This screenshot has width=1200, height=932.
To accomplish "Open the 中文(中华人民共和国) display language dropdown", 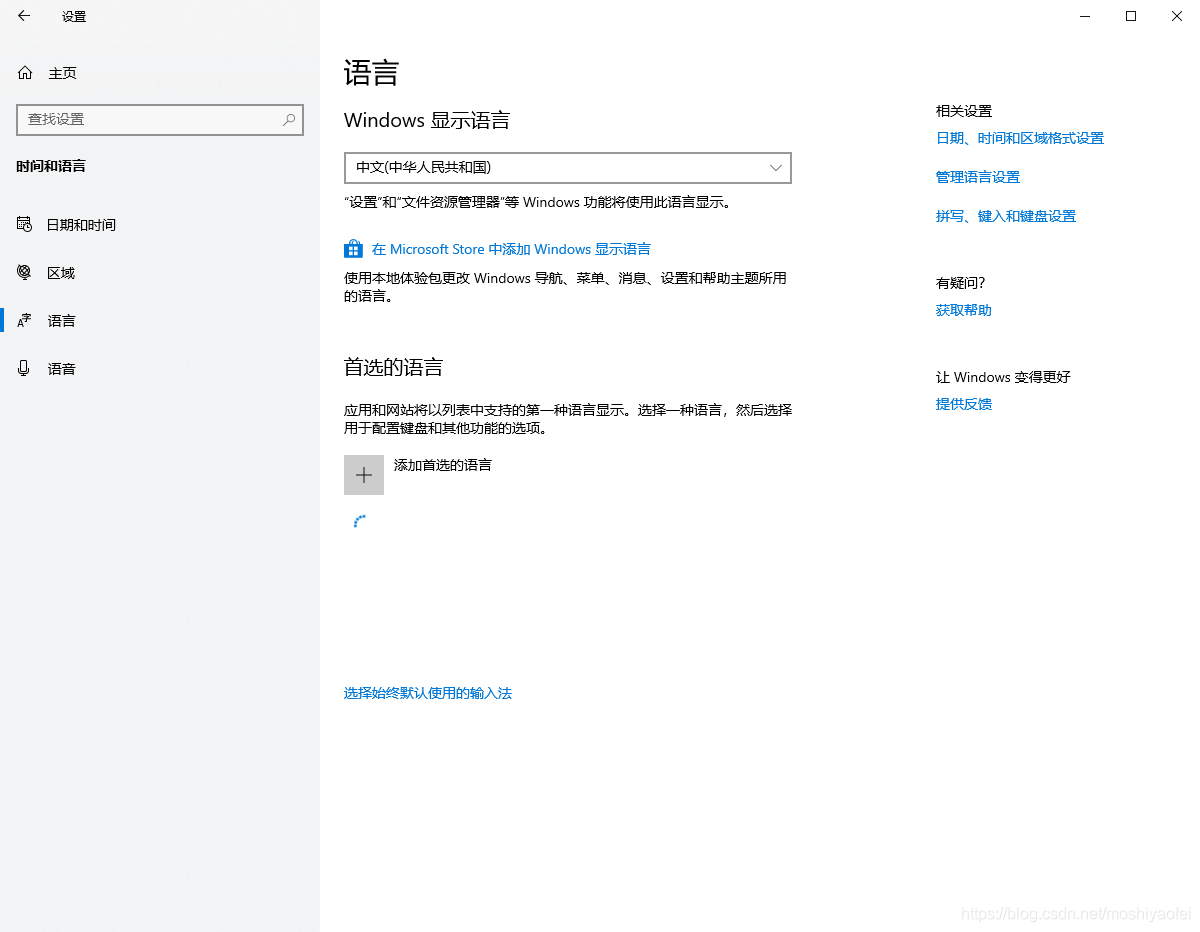I will [567, 168].
